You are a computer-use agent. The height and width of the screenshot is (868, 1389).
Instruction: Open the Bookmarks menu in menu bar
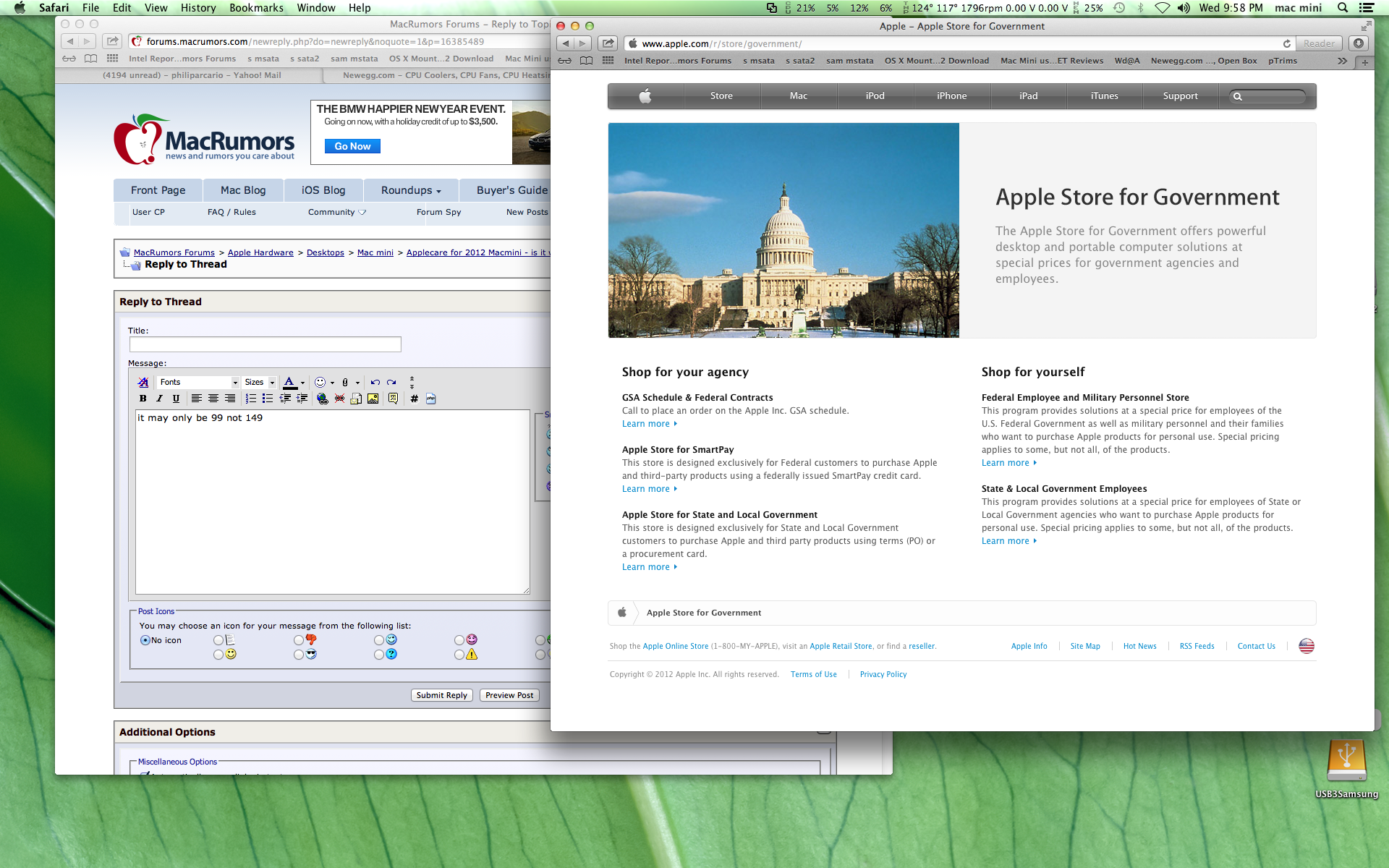tap(256, 8)
